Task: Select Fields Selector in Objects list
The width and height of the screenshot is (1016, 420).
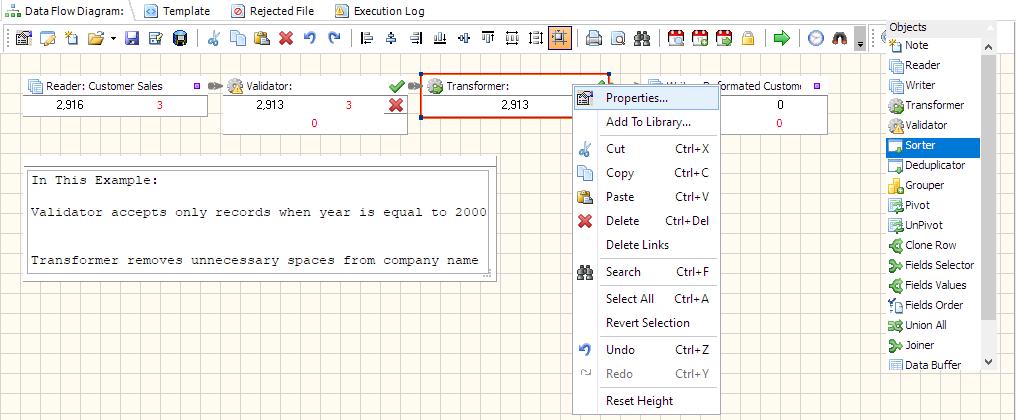Action: point(933,265)
